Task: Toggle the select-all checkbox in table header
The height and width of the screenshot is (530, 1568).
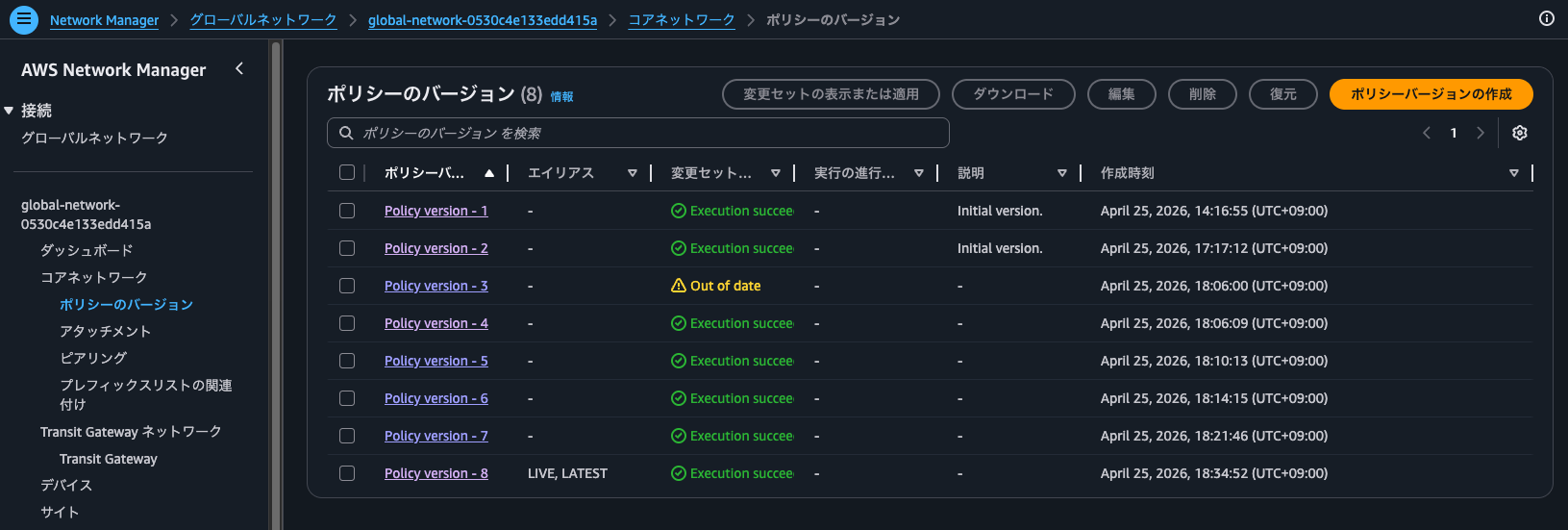Action: (x=347, y=172)
